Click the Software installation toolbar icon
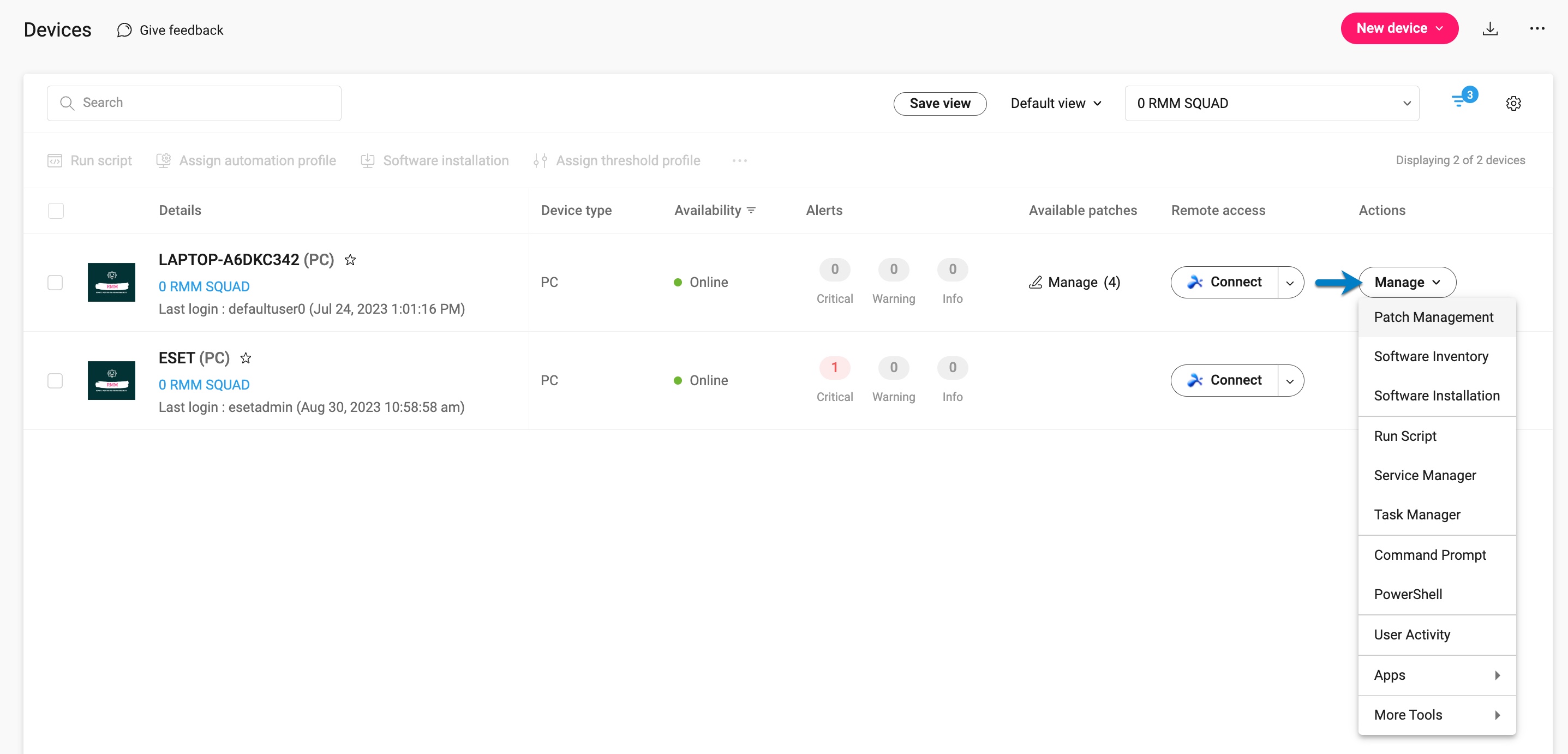Viewport: 1568px width, 754px height. 368,160
